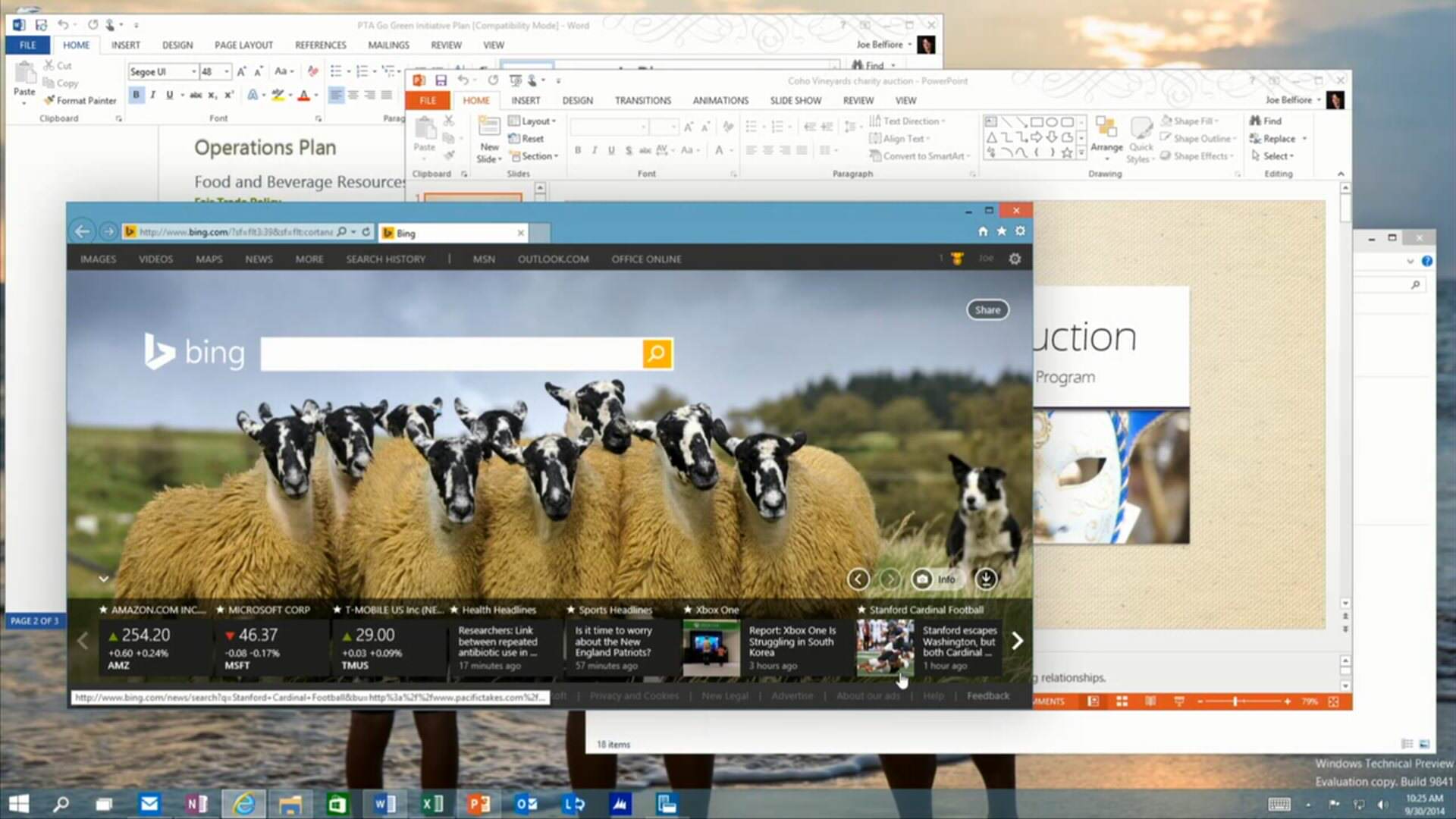Open Internet Explorer Home icon

tap(983, 231)
